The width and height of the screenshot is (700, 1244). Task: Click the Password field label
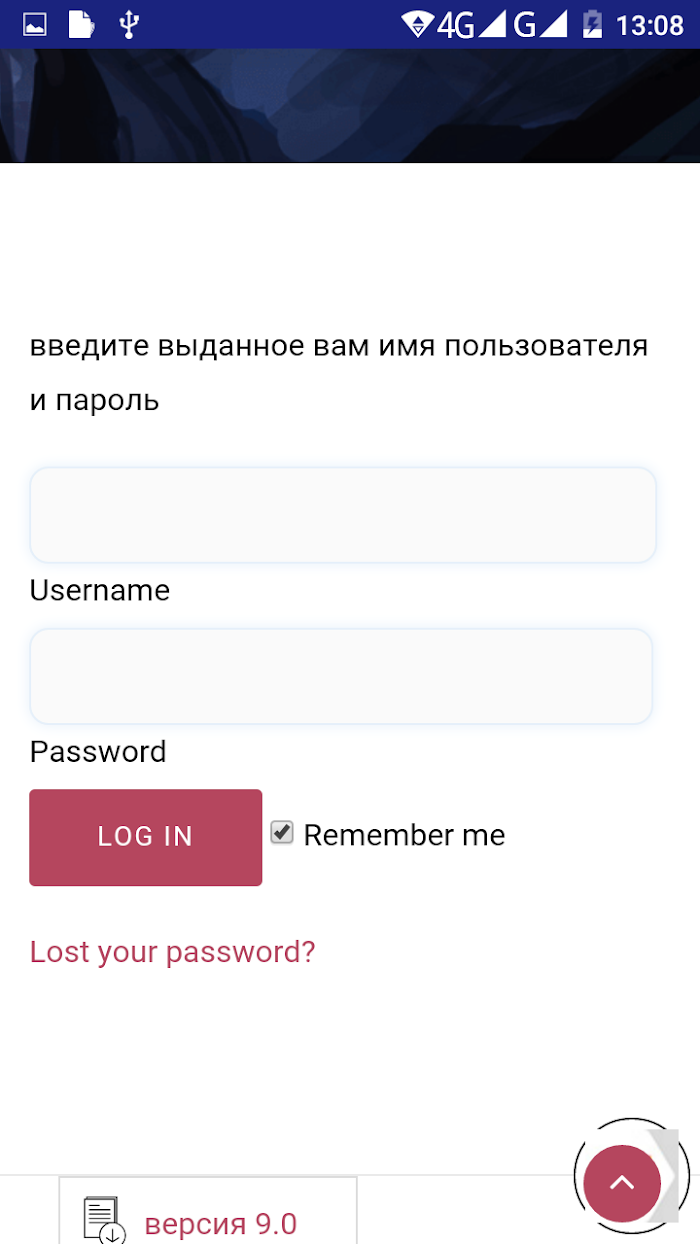click(98, 751)
